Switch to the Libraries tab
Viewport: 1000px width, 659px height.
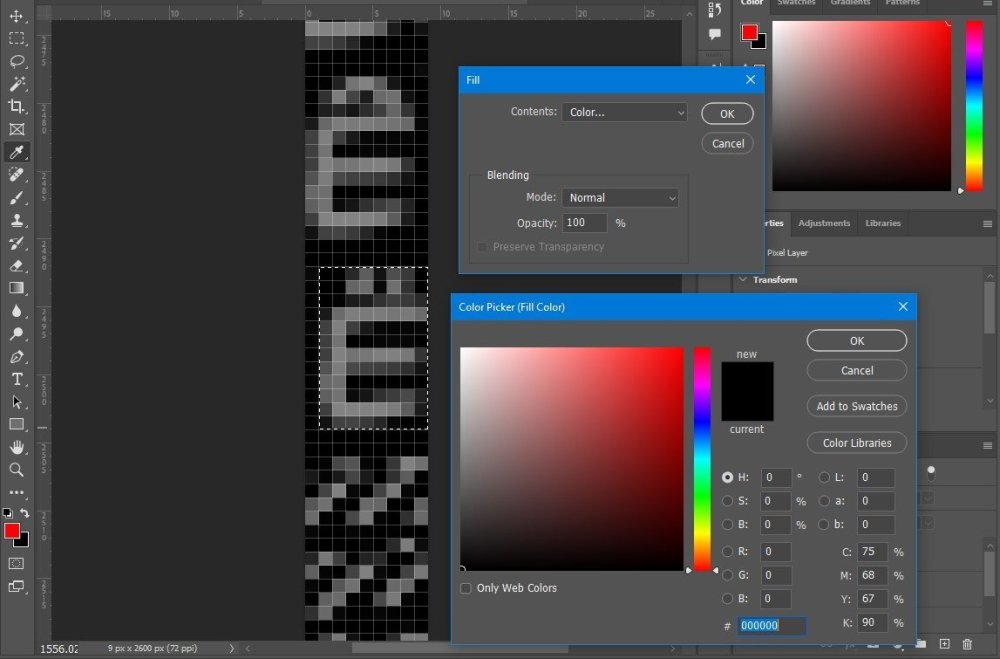(882, 223)
